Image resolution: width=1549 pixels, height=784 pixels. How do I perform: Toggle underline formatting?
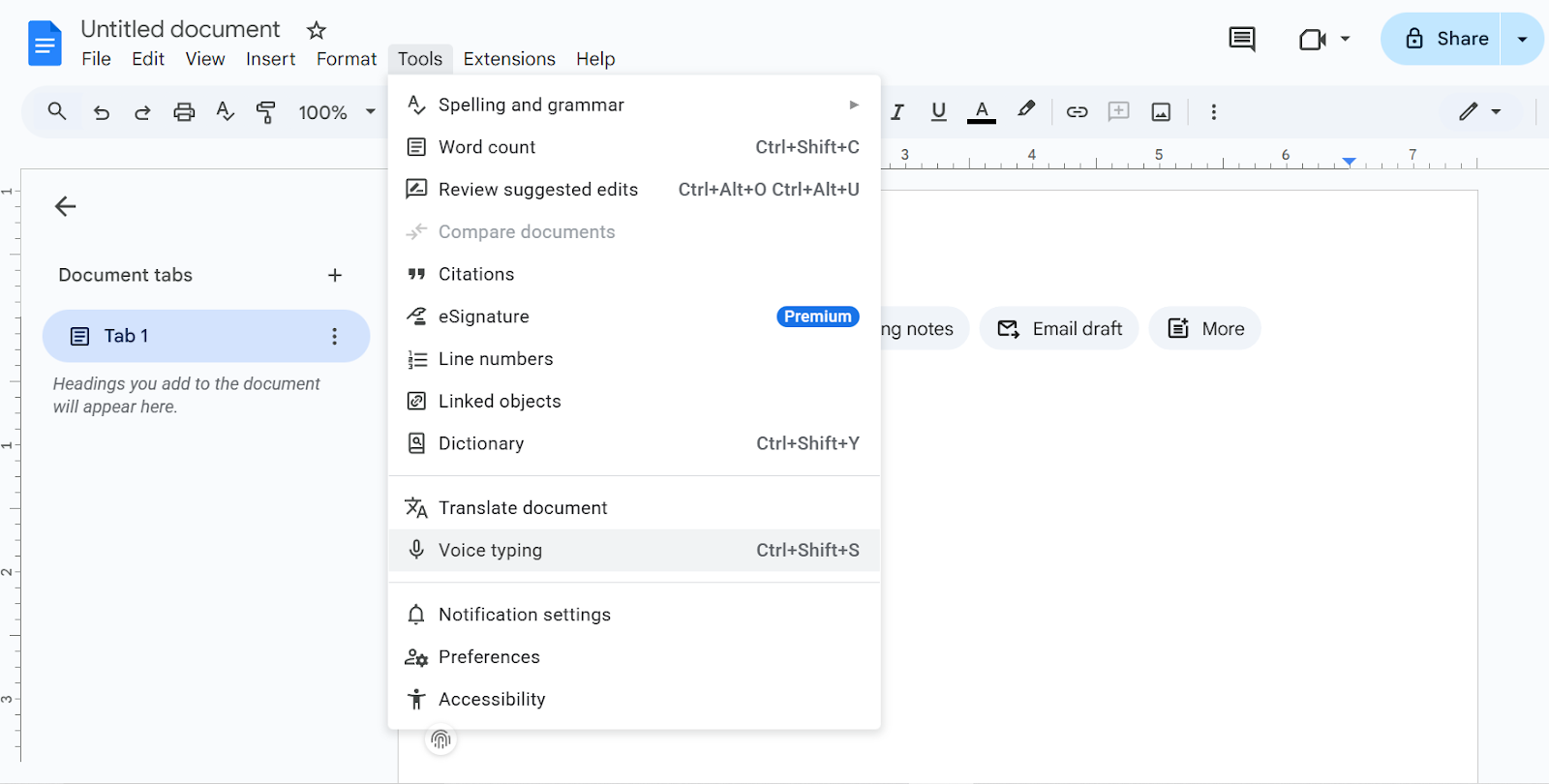click(938, 112)
